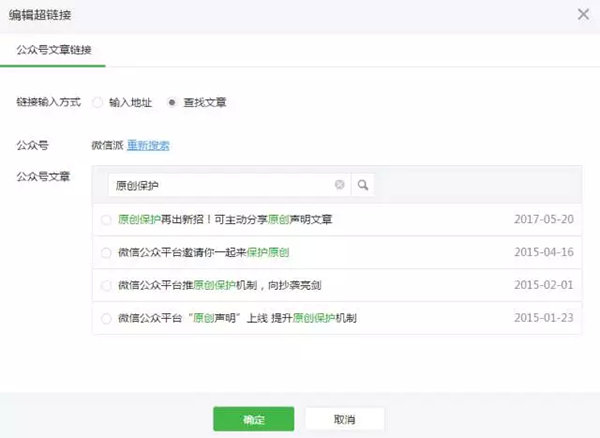
Task: Pick the radio button for the 2017-05-20 article
Action: [107, 219]
